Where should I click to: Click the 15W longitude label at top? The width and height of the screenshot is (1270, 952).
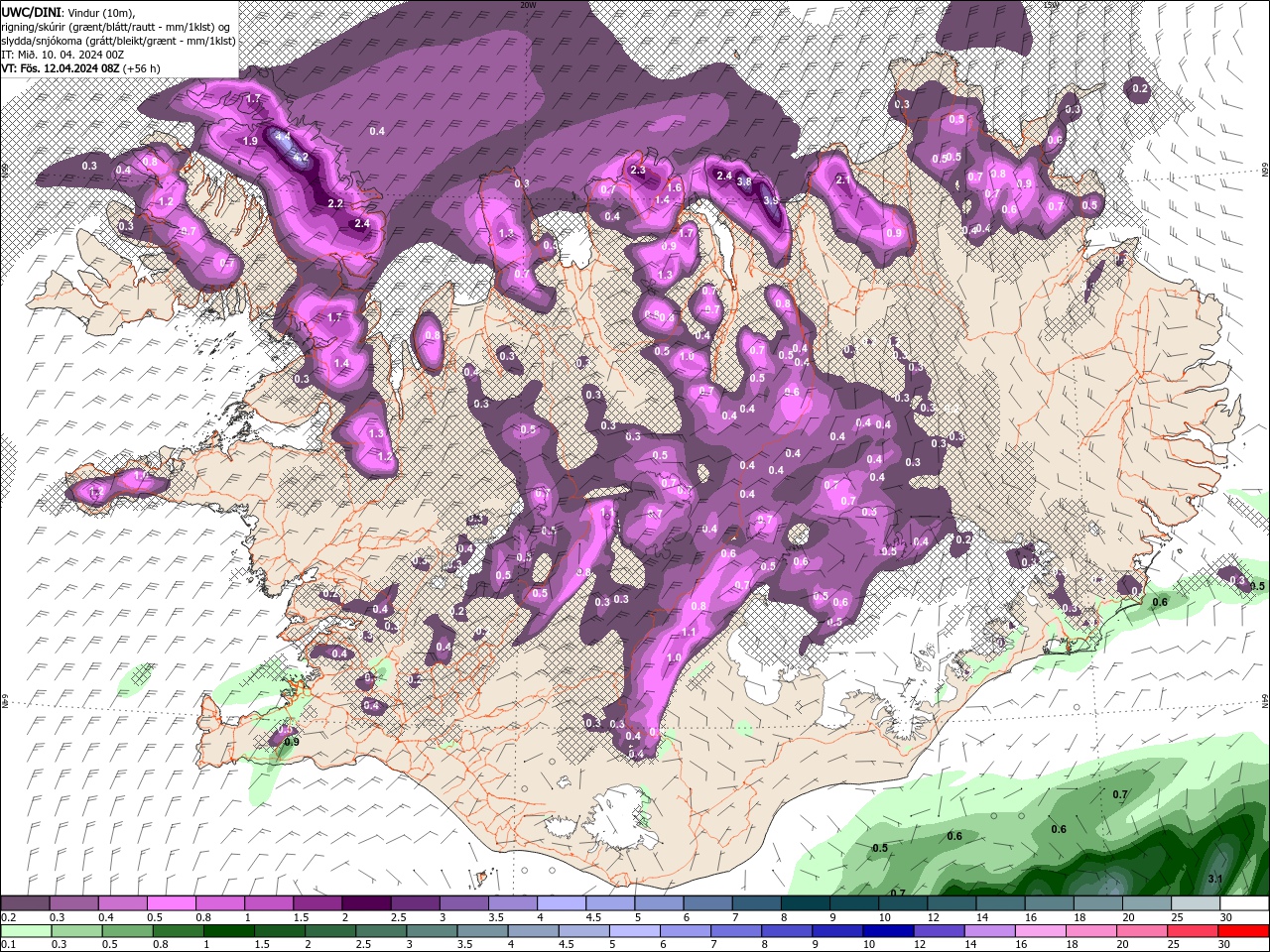(1052, 5)
